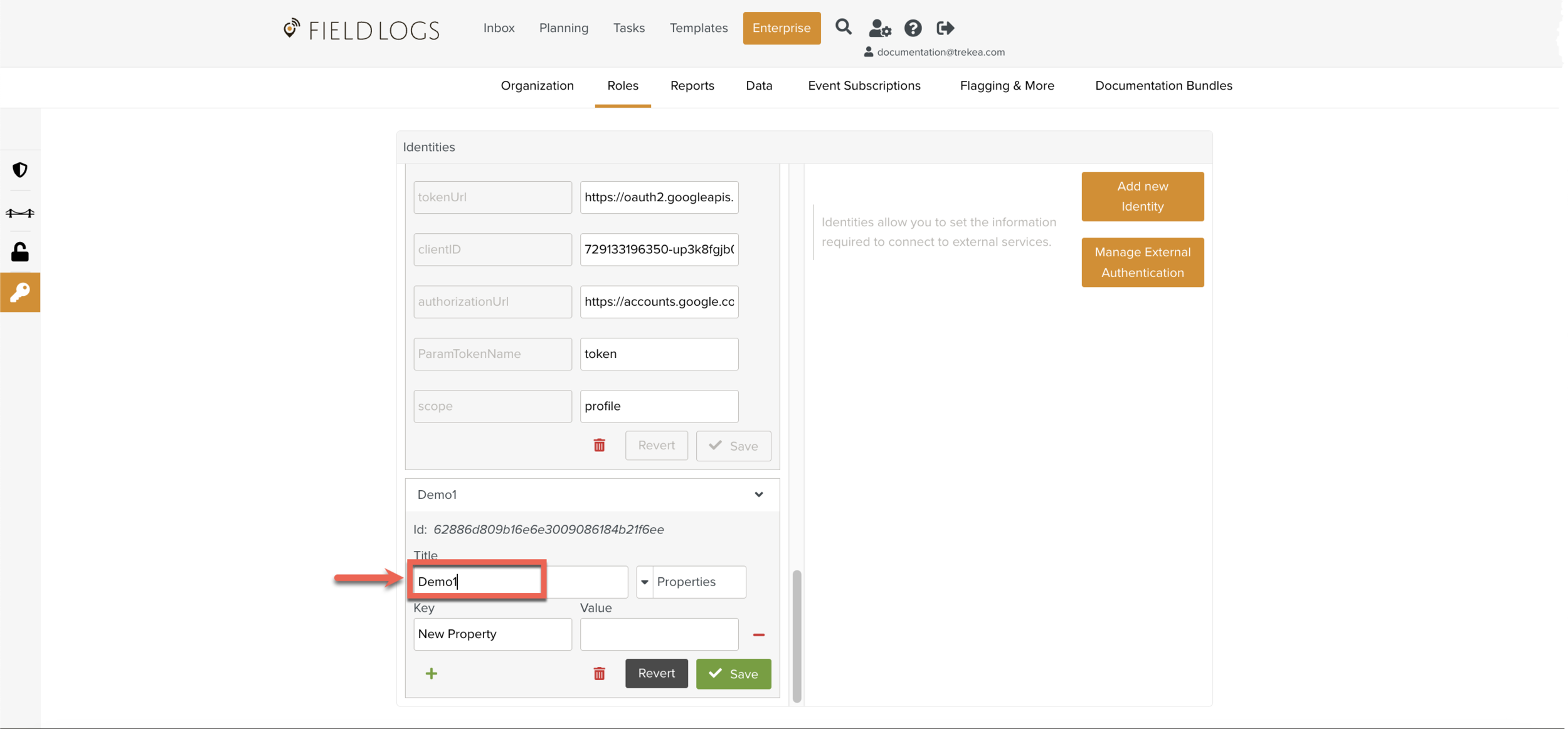Click the search magnifier icon
The height and width of the screenshot is (729, 1568).
843,27
